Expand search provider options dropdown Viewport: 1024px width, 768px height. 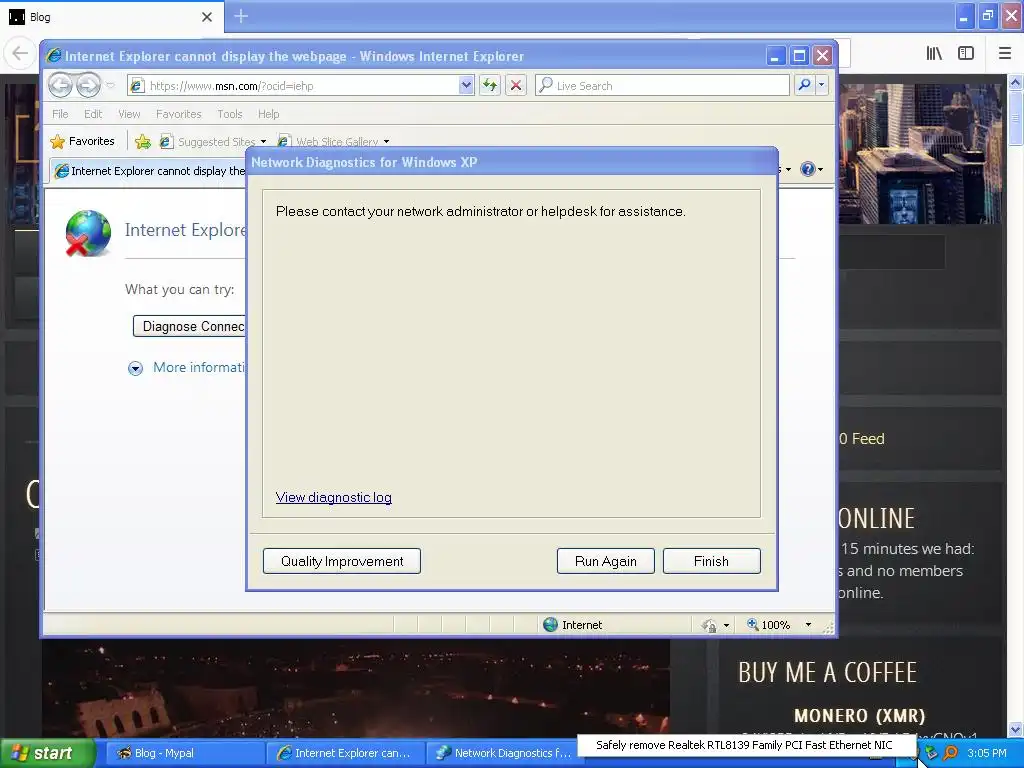(x=822, y=85)
